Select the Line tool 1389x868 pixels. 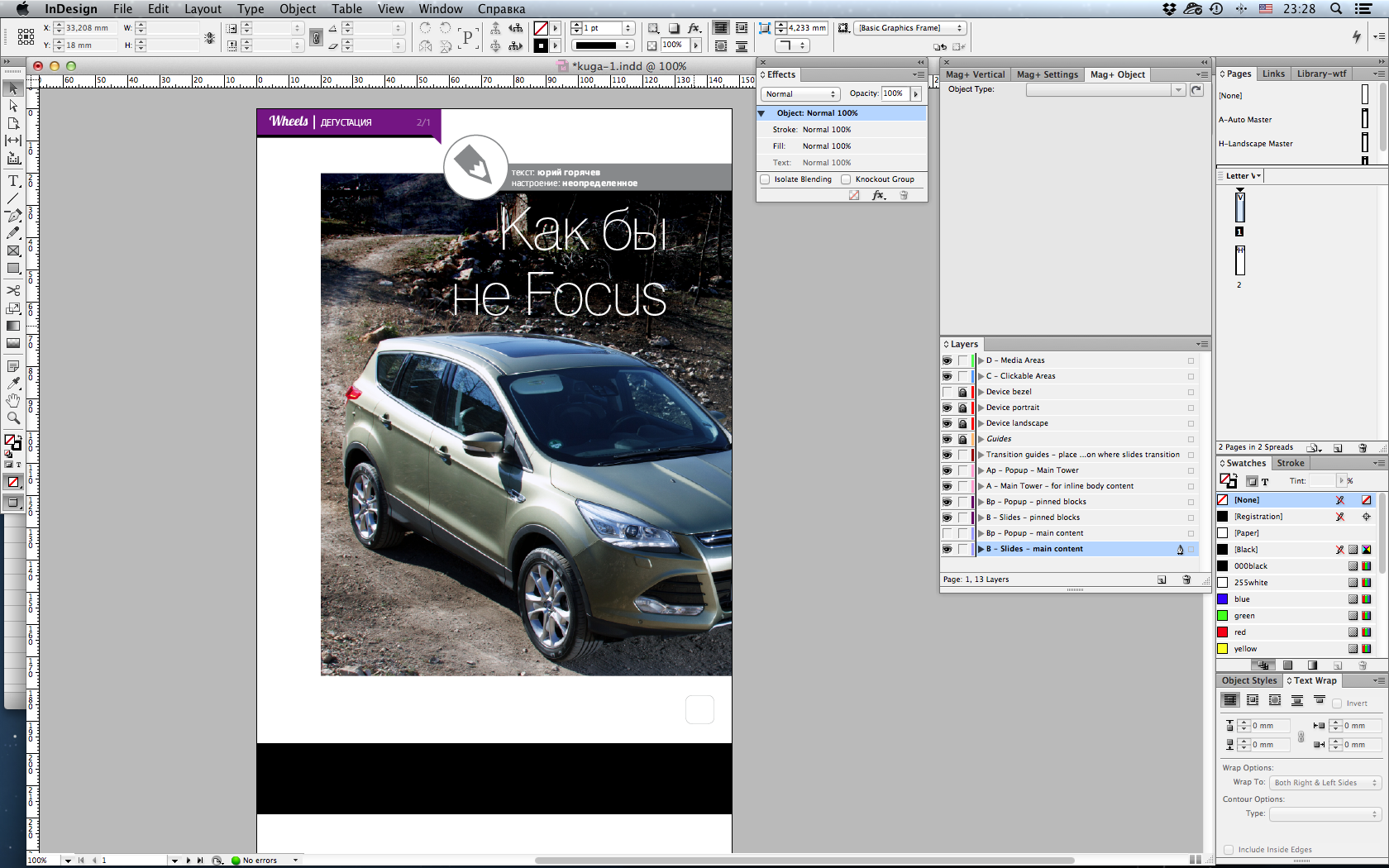pyautogui.click(x=13, y=198)
